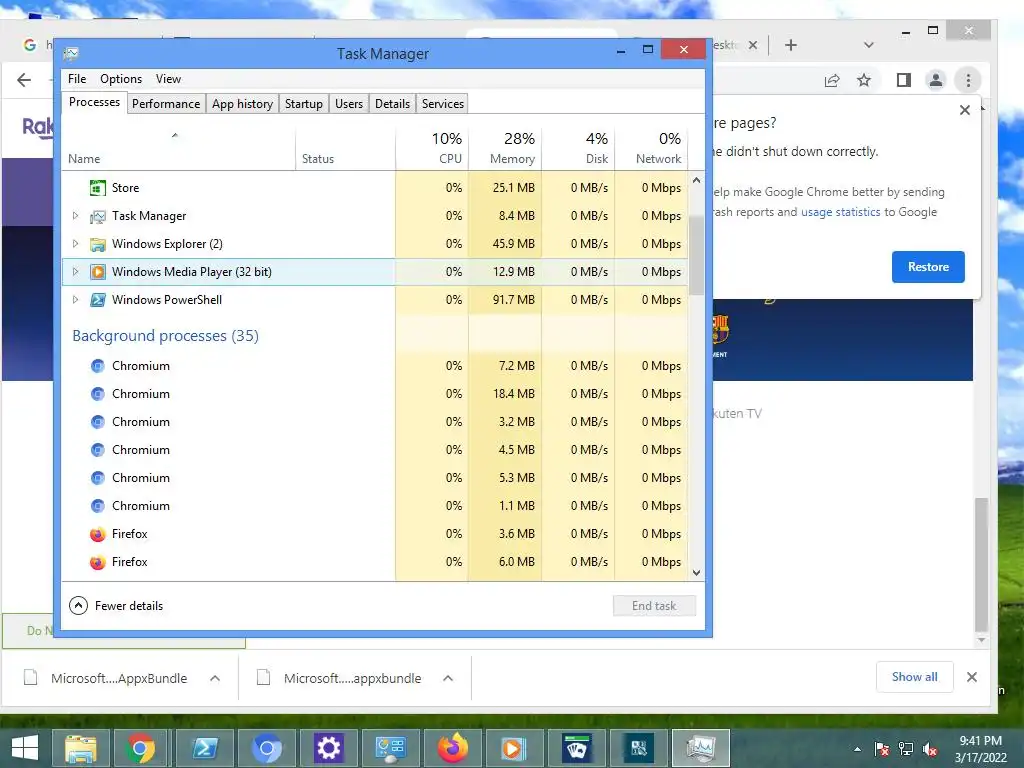
Task: Switch to the Users tab
Action: click(x=349, y=104)
